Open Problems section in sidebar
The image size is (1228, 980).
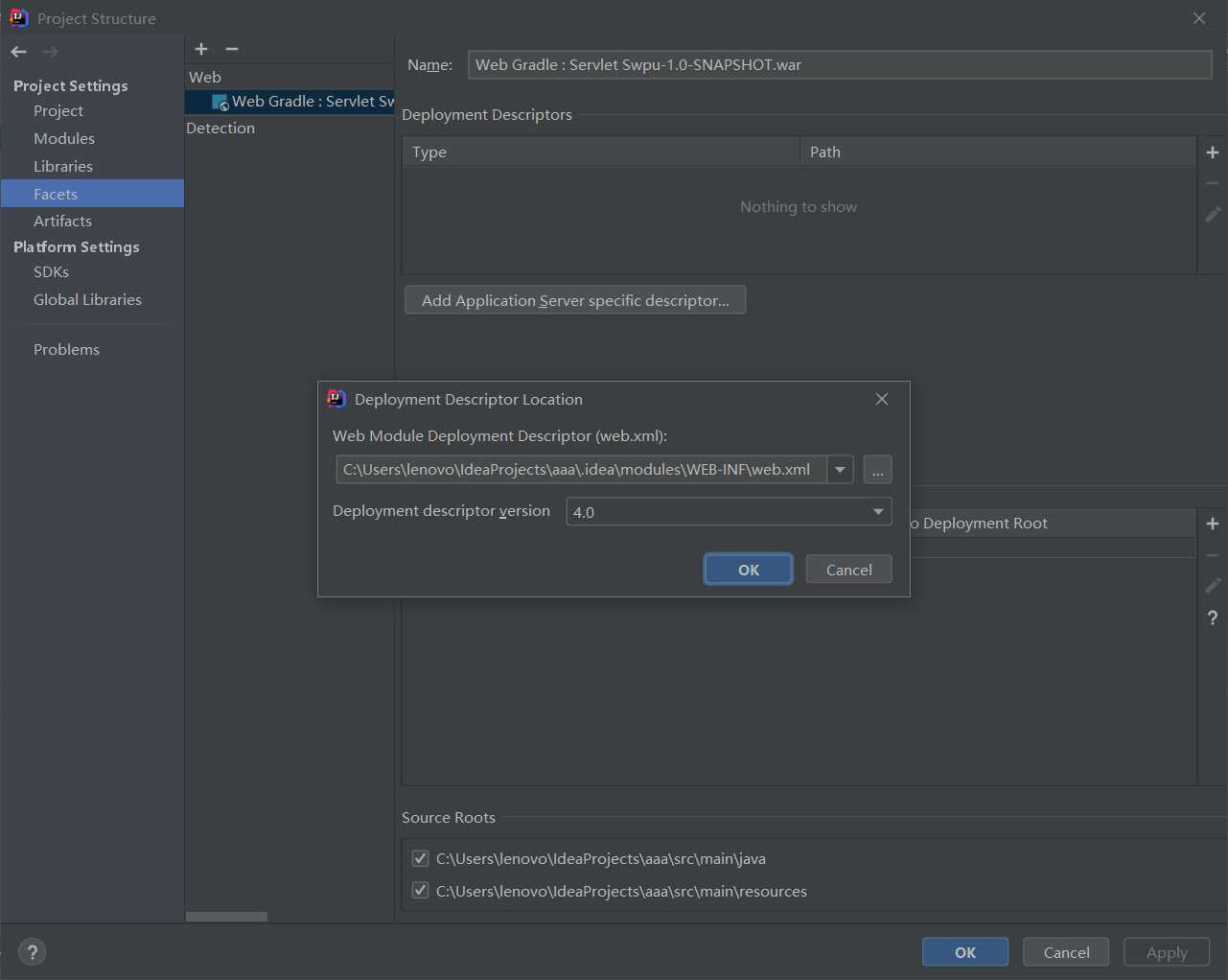point(66,350)
